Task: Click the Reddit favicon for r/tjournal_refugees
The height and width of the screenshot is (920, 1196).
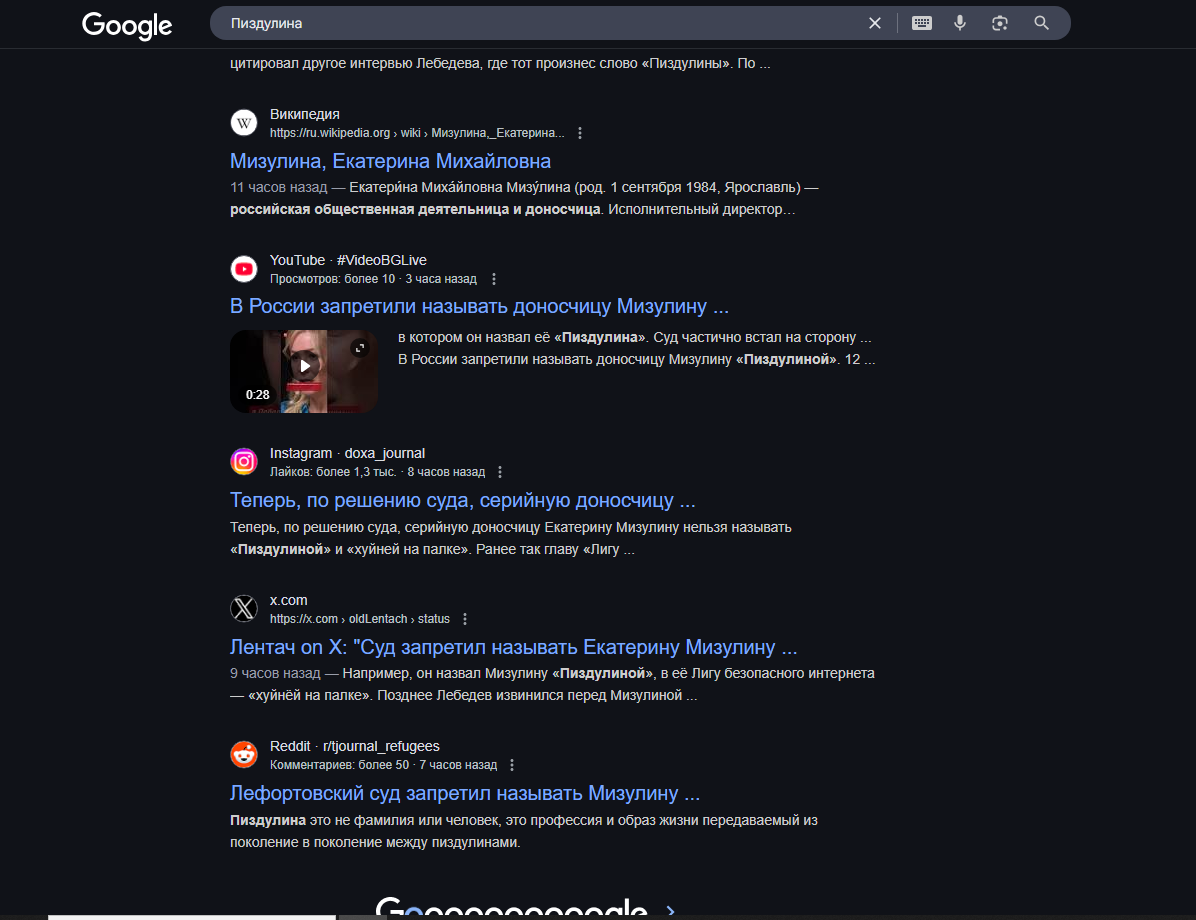Action: point(244,754)
